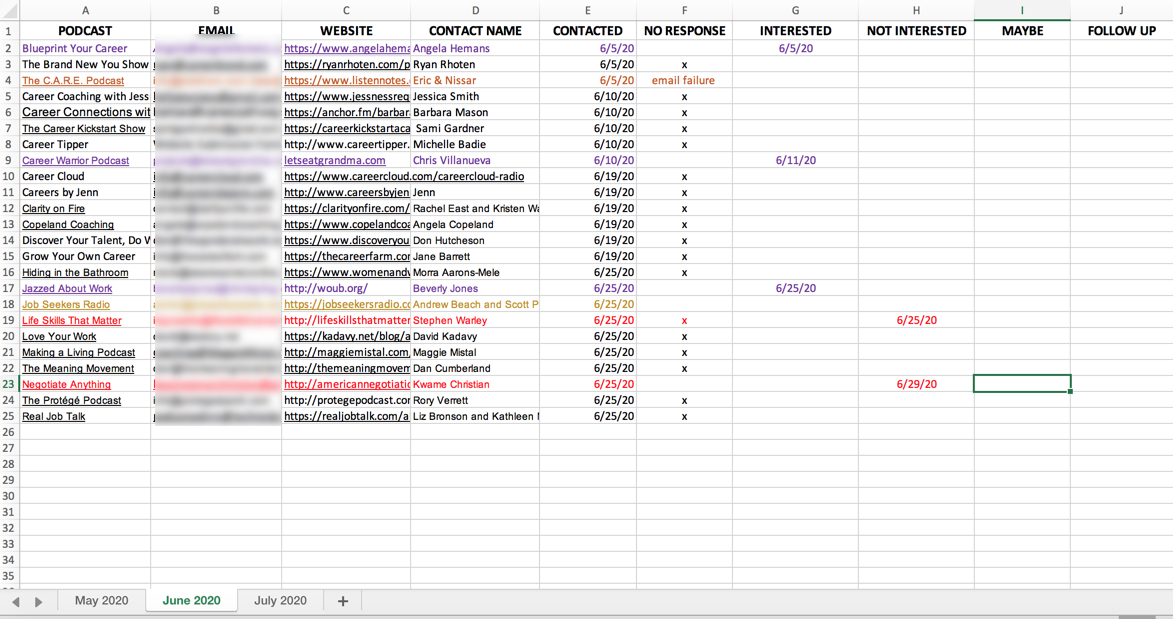Switch to the May 2020 sheet tab
The image size is (1173, 619).
tap(102, 600)
